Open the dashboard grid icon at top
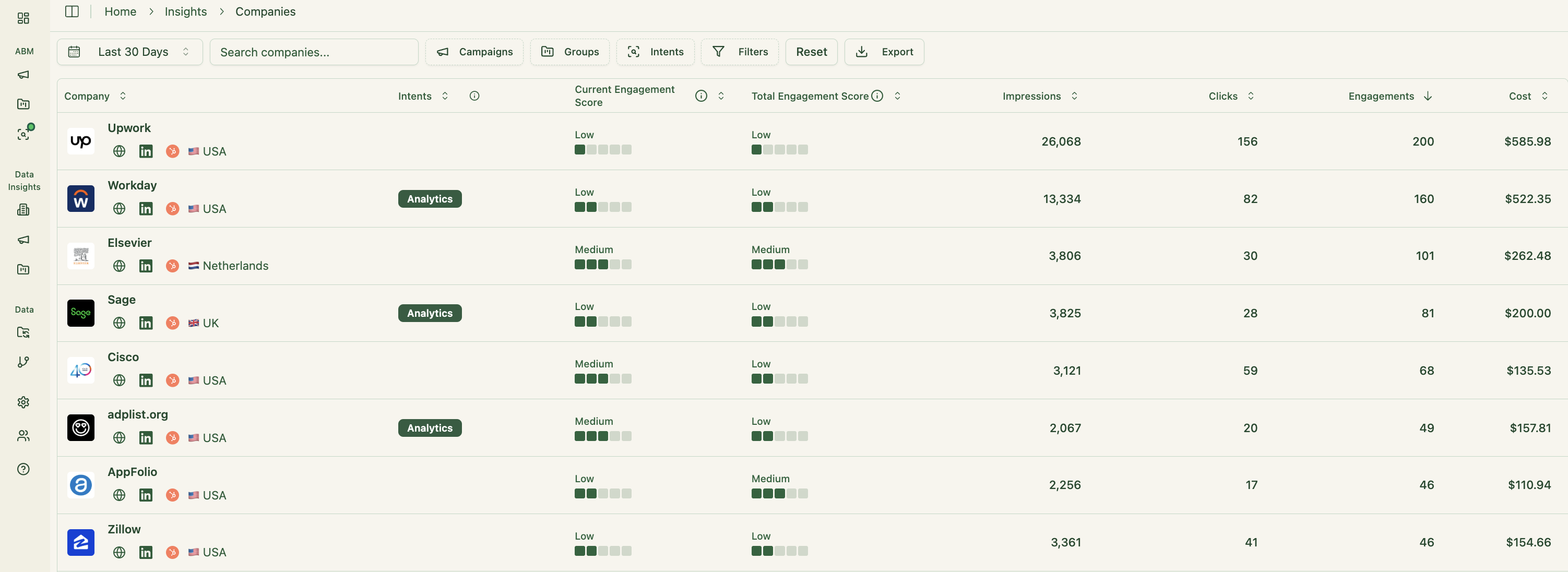The image size is (1568, 572). (23, 18)
